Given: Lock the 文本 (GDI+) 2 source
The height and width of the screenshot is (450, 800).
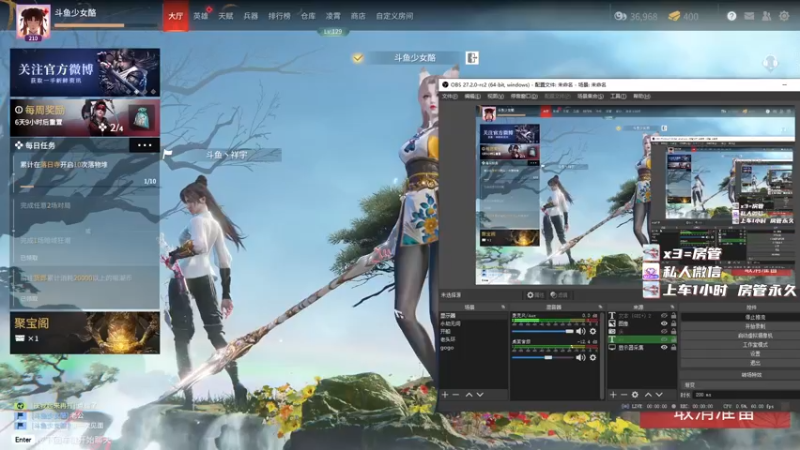Looking at the screenshot, I should point(673,316).
